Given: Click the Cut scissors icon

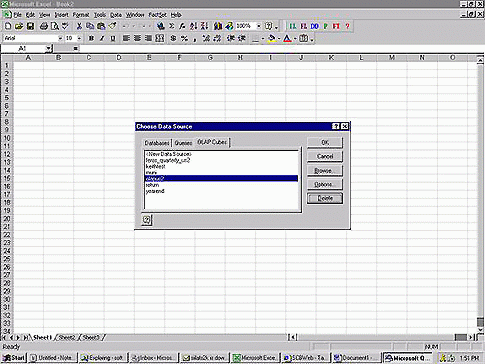Looking at the screenshot, I should (x=79, y=26).
